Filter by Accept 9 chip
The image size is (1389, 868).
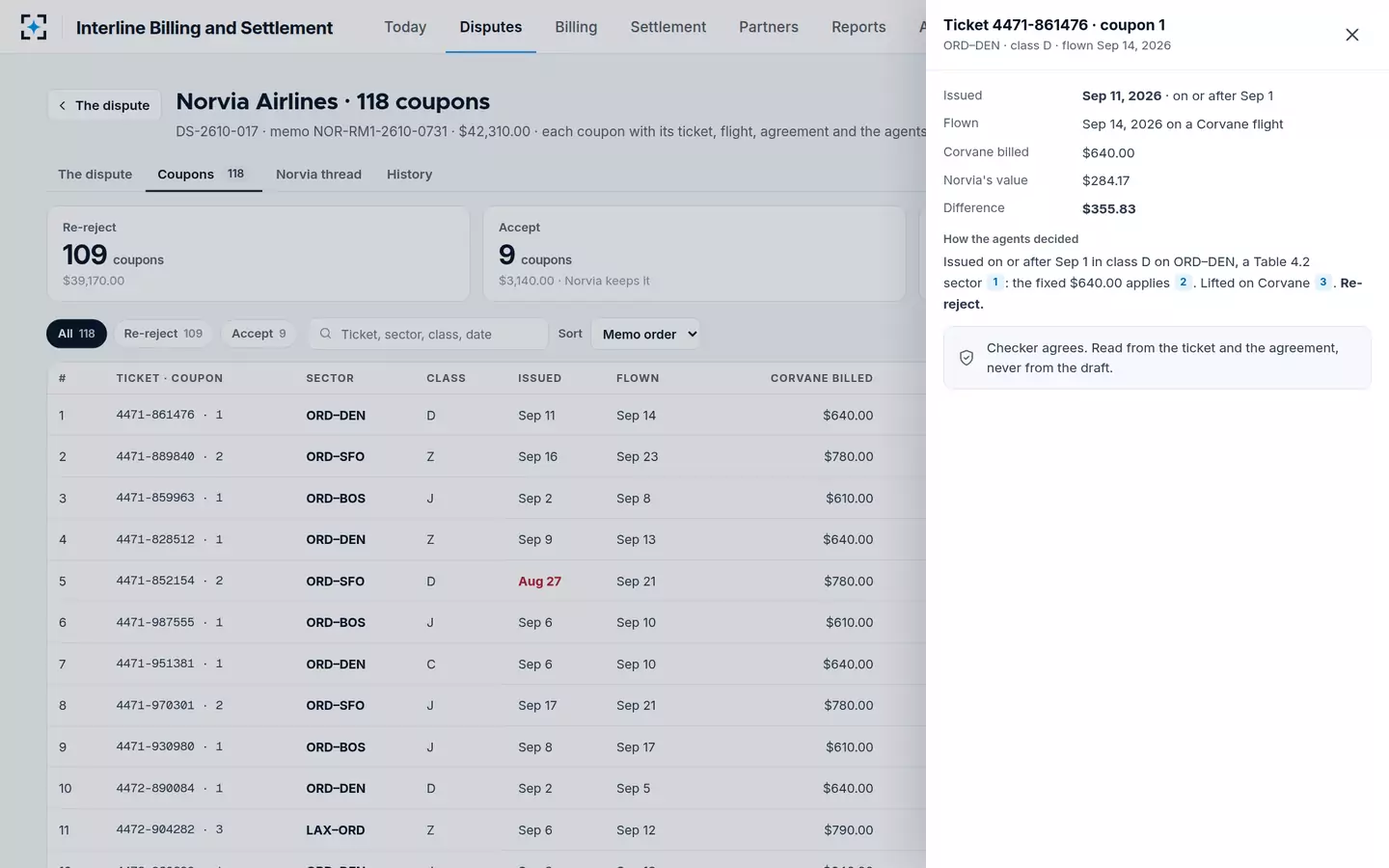coord(259,334)
